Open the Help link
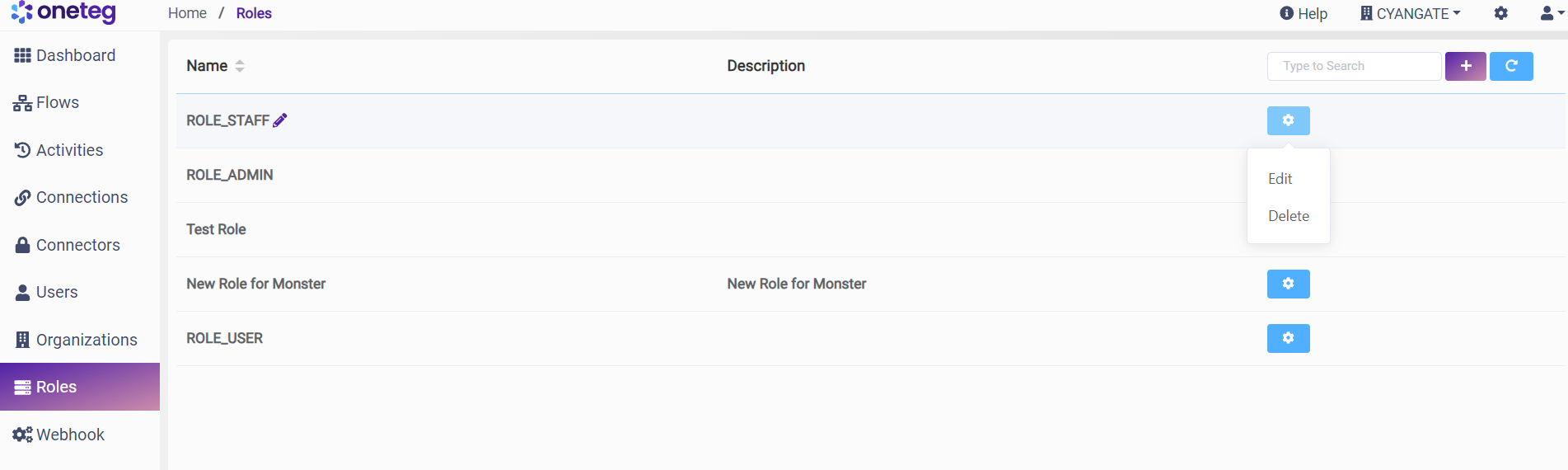The image size is (1568, 470). (x=1304, y=13)
